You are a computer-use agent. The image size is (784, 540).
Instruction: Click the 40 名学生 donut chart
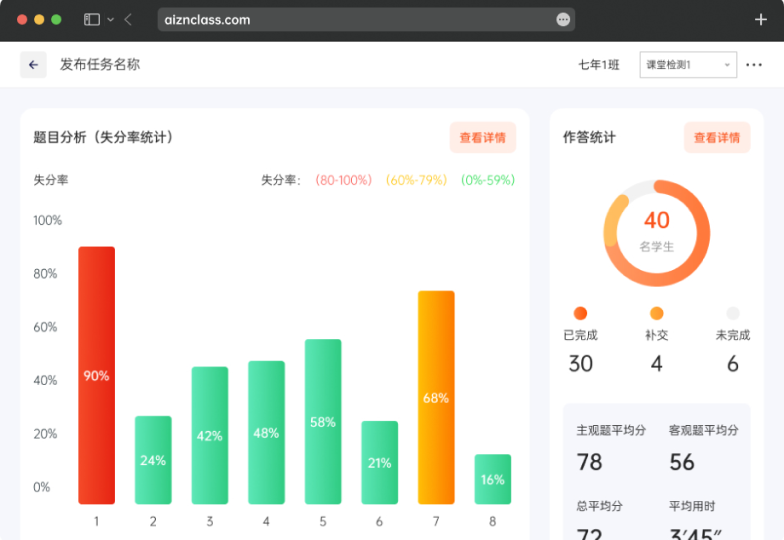[656, 232]
